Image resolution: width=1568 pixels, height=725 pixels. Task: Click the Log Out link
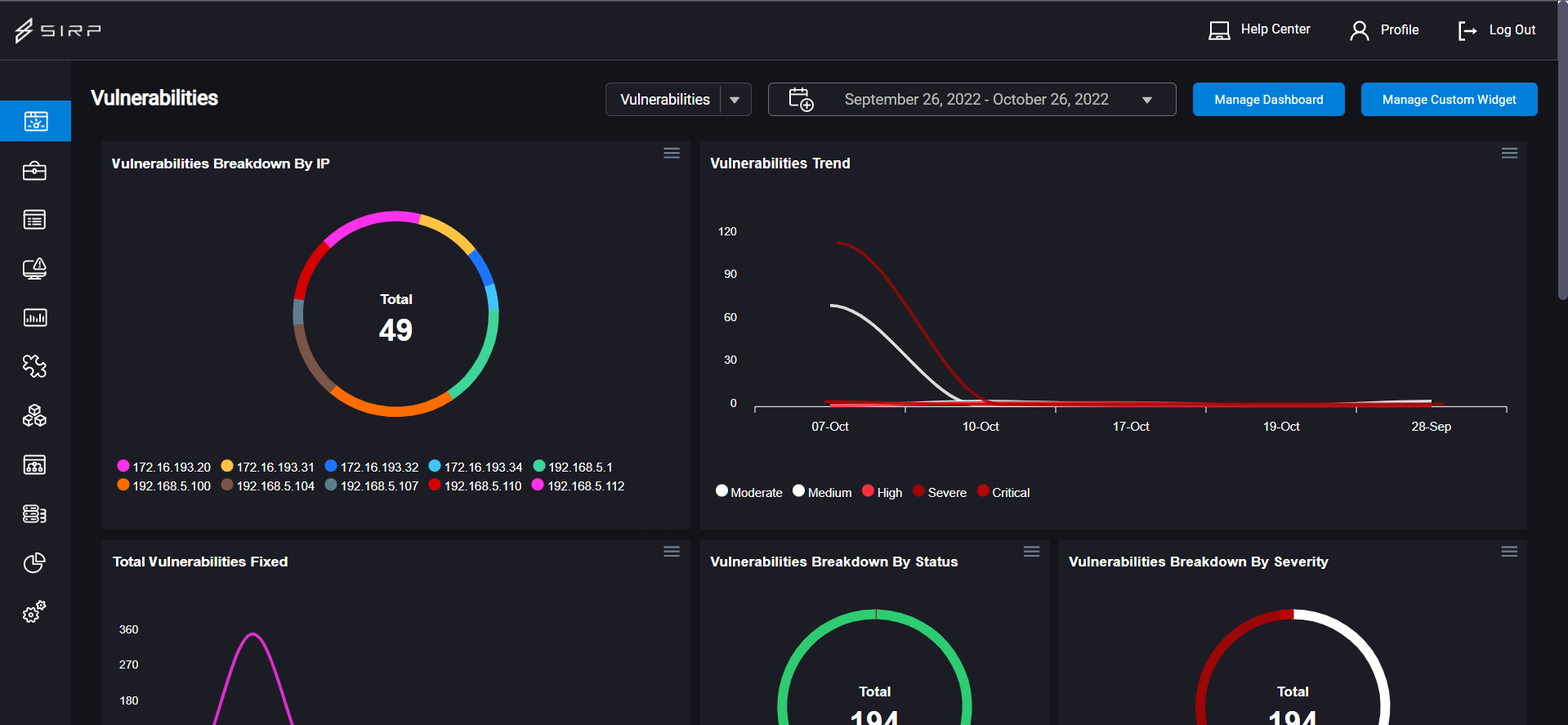pyautogui.click(x=1512, y=29)
